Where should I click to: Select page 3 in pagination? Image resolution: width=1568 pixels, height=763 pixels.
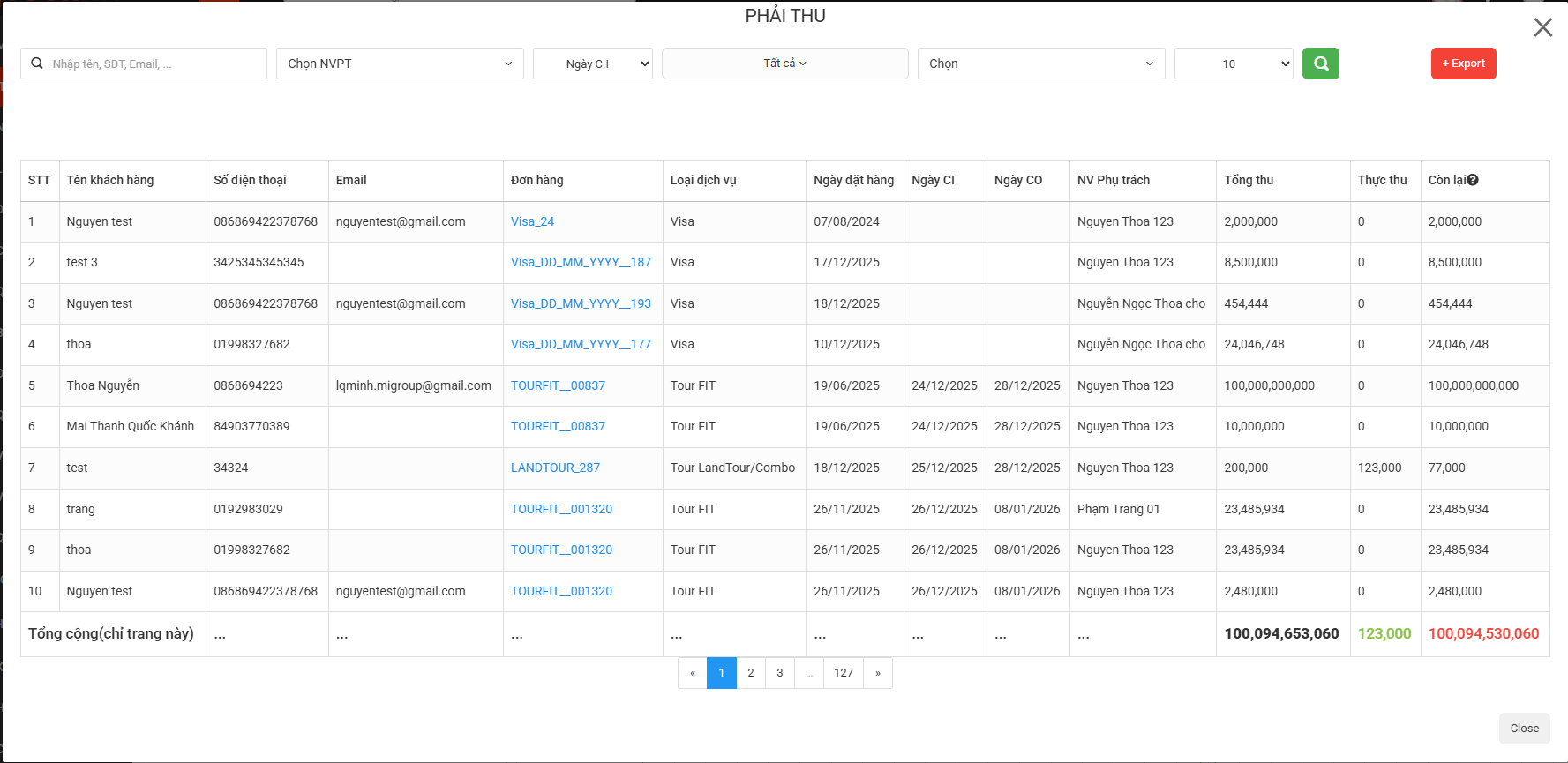(x=780, y=673)
